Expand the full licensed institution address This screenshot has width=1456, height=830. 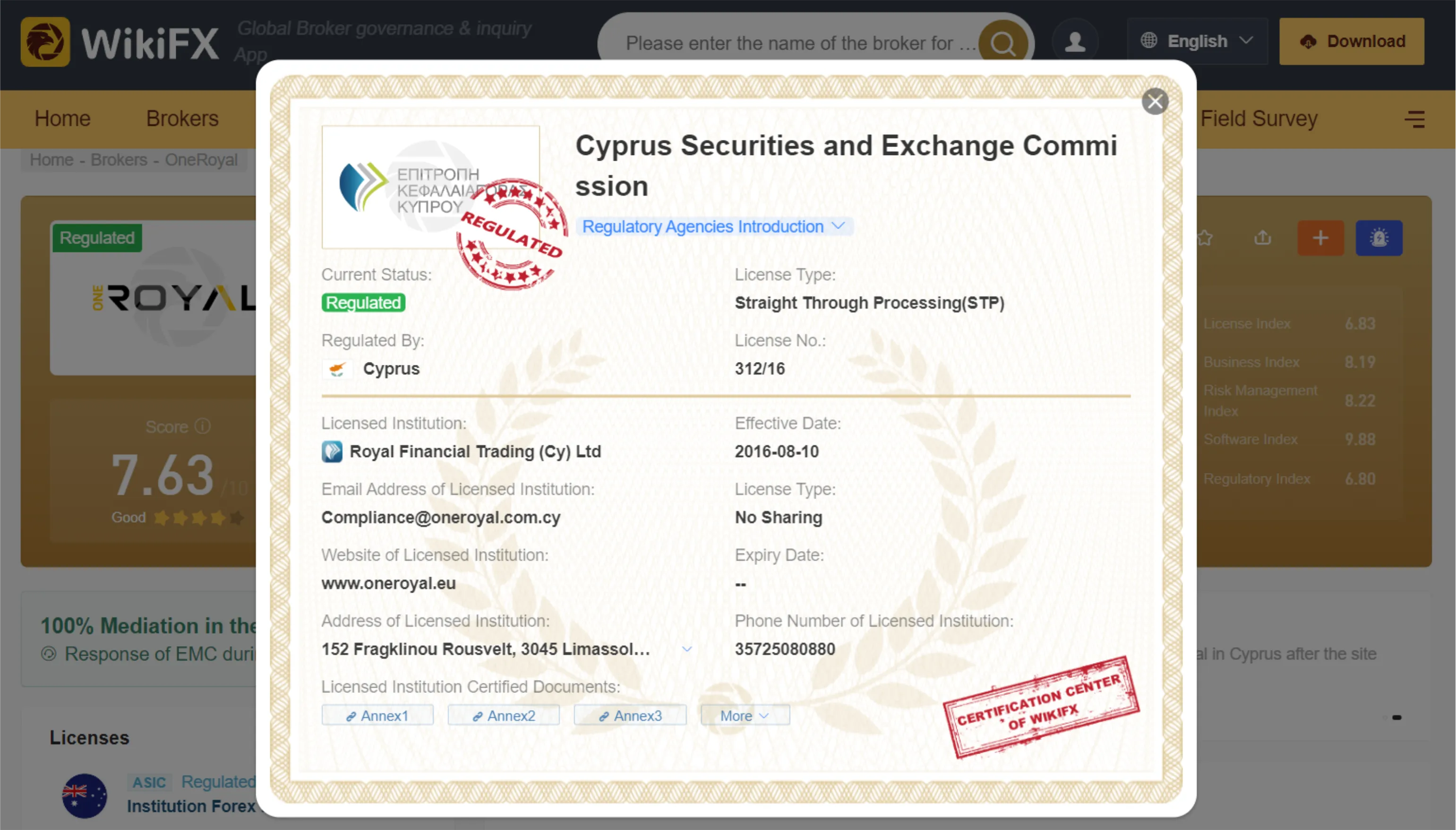[x=687, y=648]
